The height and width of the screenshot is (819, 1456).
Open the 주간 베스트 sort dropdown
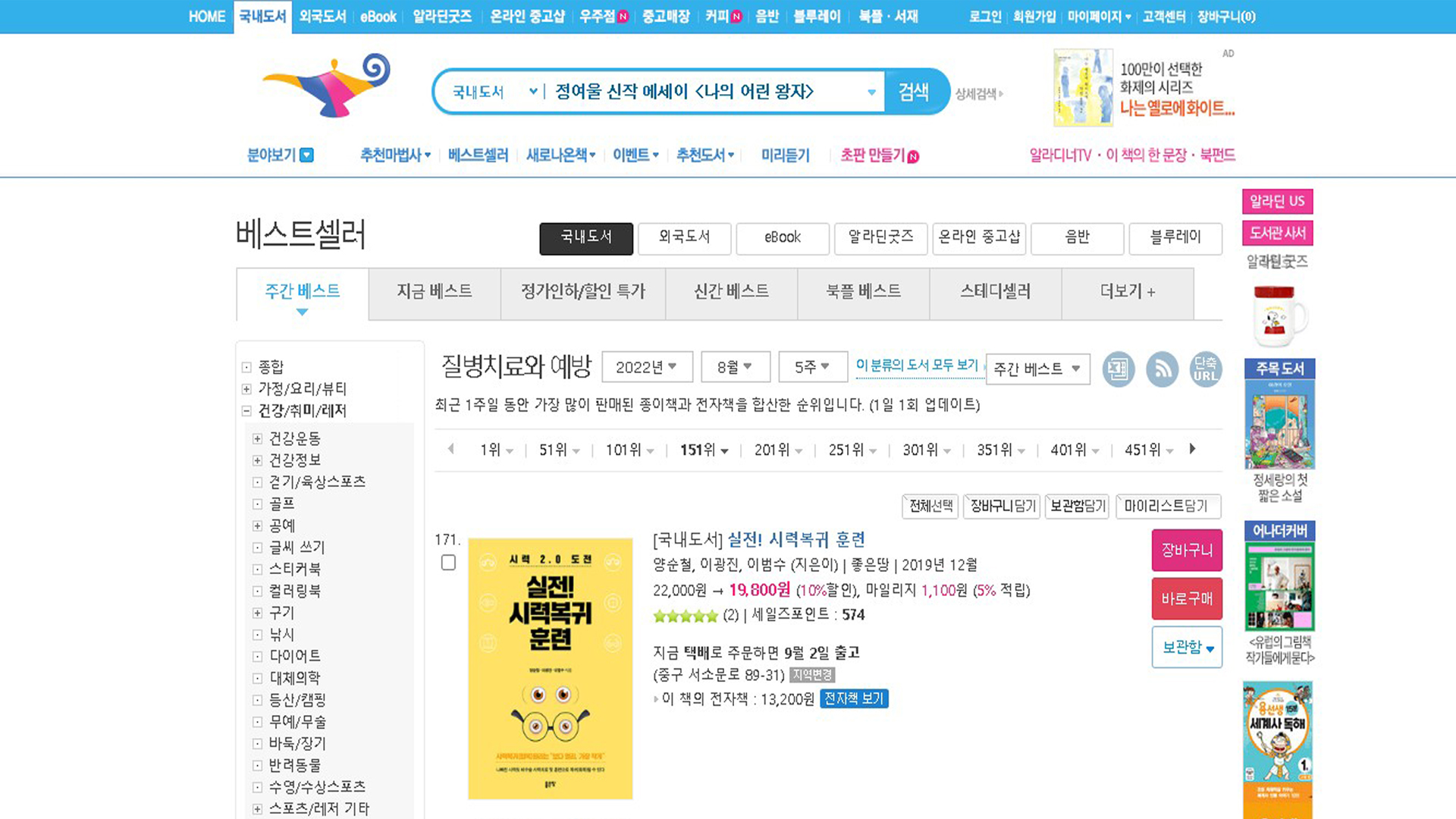[x=1037, y=369]
